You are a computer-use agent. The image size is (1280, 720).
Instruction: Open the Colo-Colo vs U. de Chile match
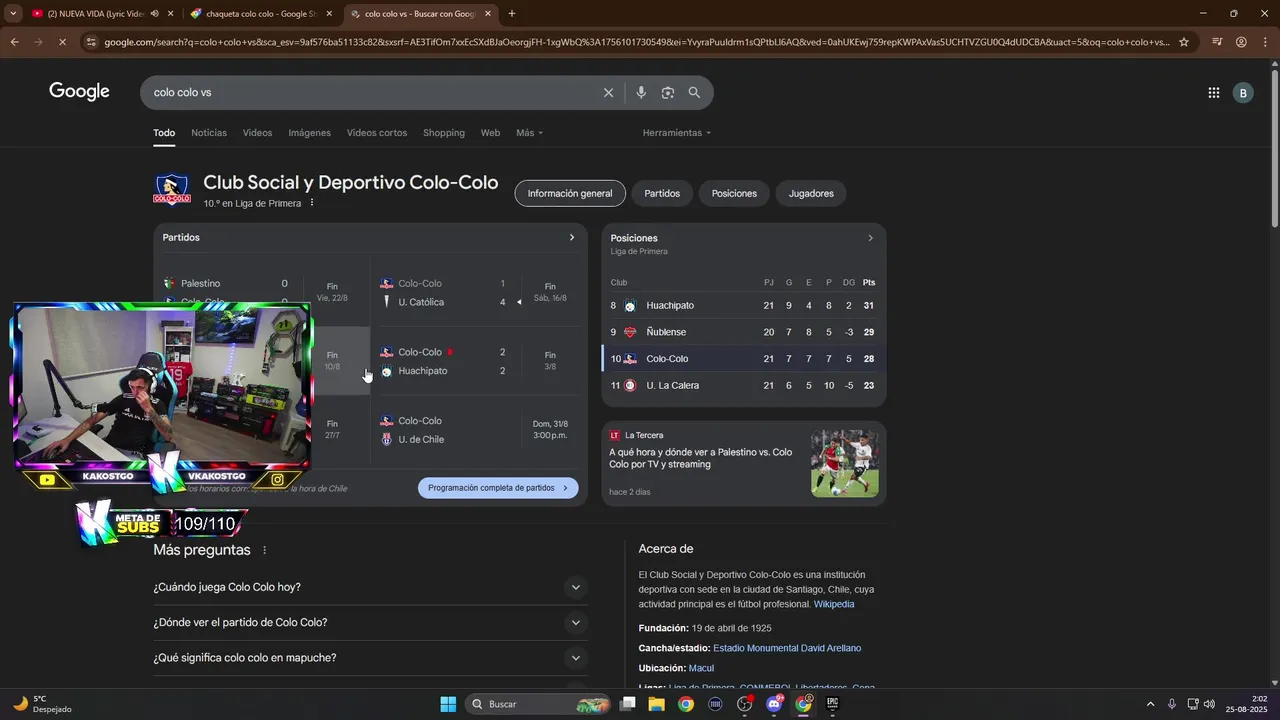[x=475, y=430]
